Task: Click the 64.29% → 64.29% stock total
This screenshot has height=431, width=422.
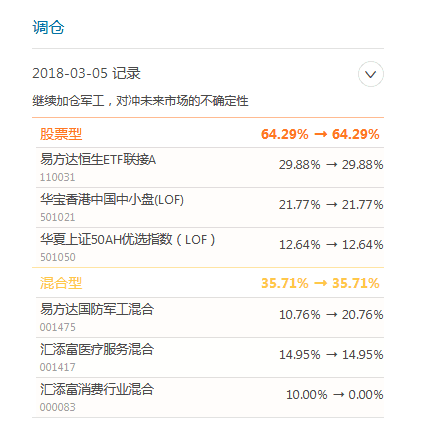Action: [320, 134]
